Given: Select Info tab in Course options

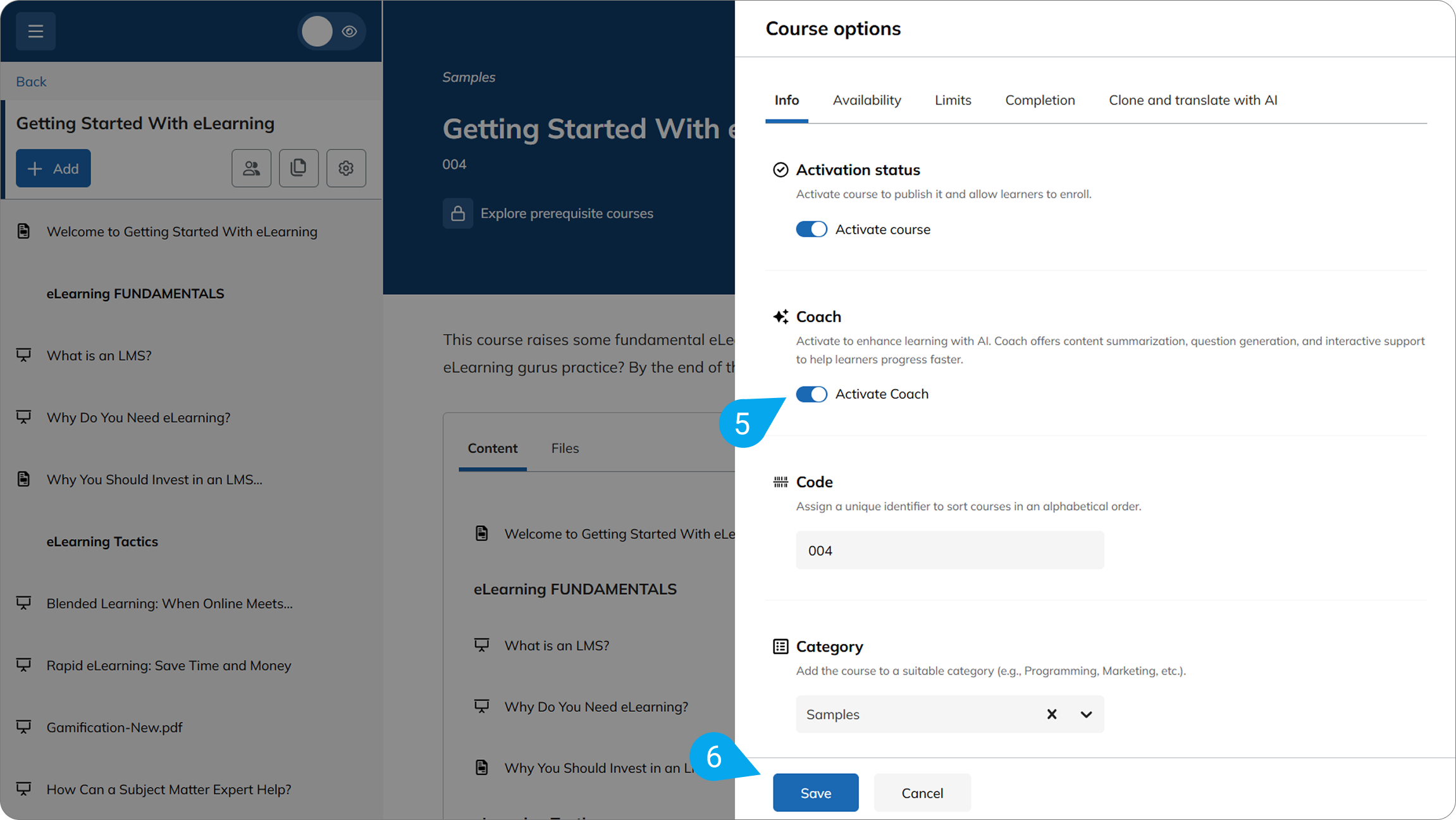Looking at the screenshot, I should [x=787, y=100].
